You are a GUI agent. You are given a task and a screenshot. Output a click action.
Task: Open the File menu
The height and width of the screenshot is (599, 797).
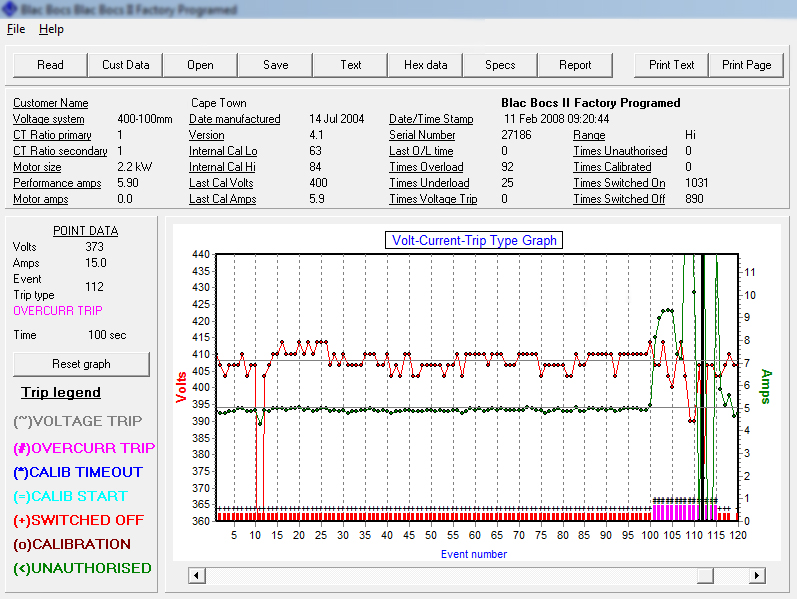point(16,29)
